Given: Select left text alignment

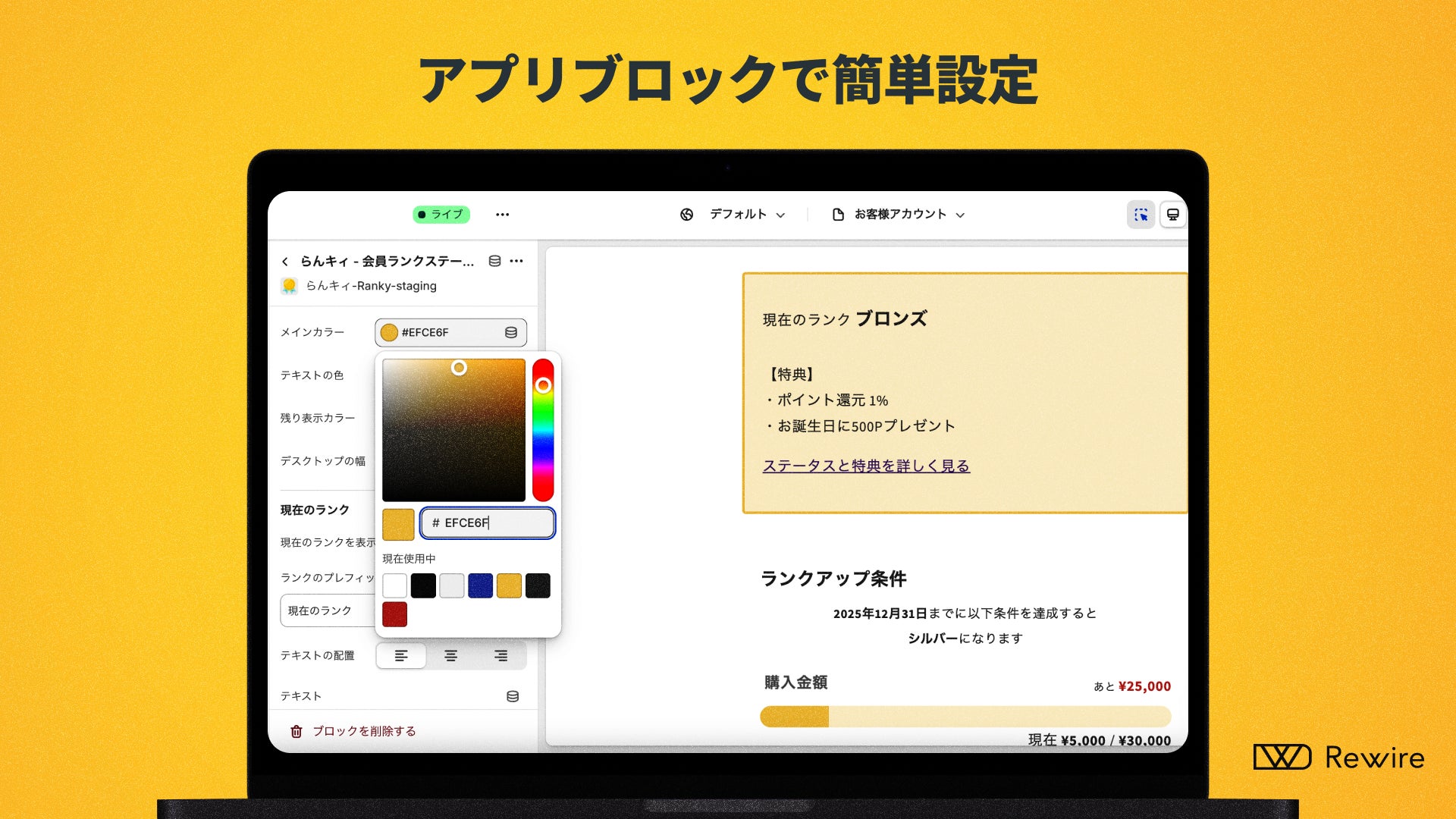Looking at the screenshot, I should click(401, 655).
